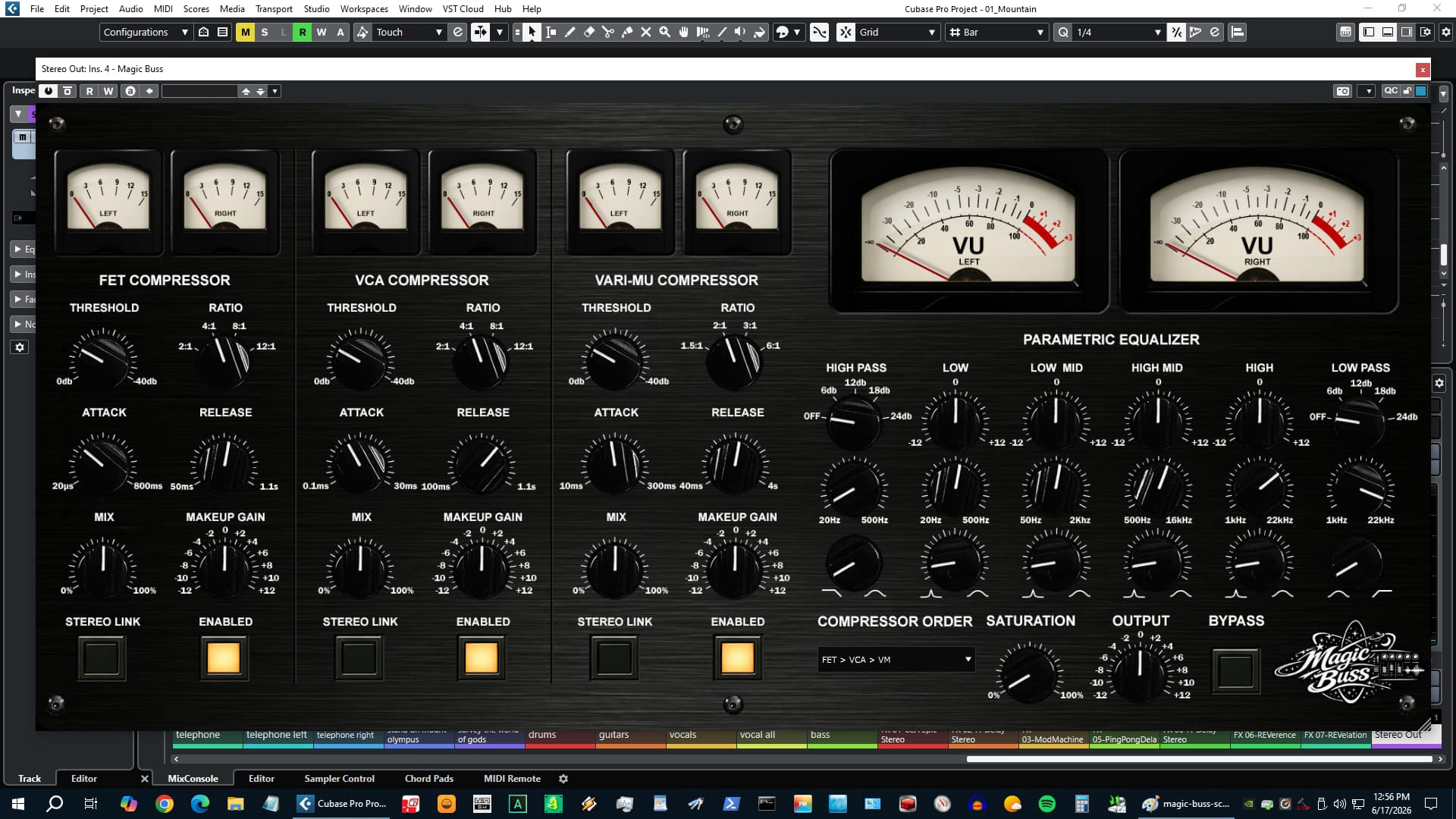Click the plug-in Bypass power icon
Screen dimensions: 1456x819
pyautogui.click(x=49, y=91)
